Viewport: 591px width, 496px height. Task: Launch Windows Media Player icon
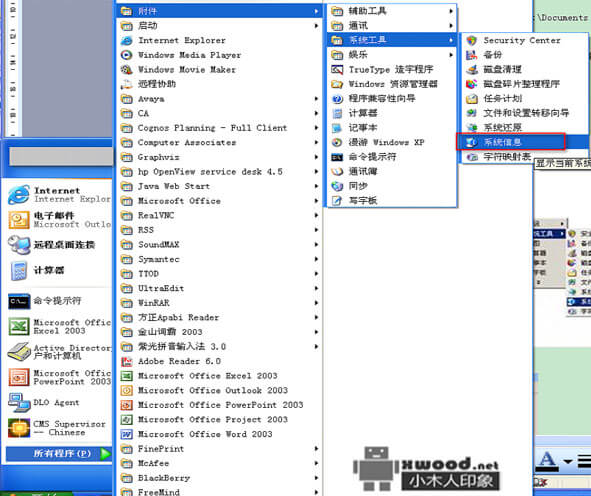coord(126,55)
